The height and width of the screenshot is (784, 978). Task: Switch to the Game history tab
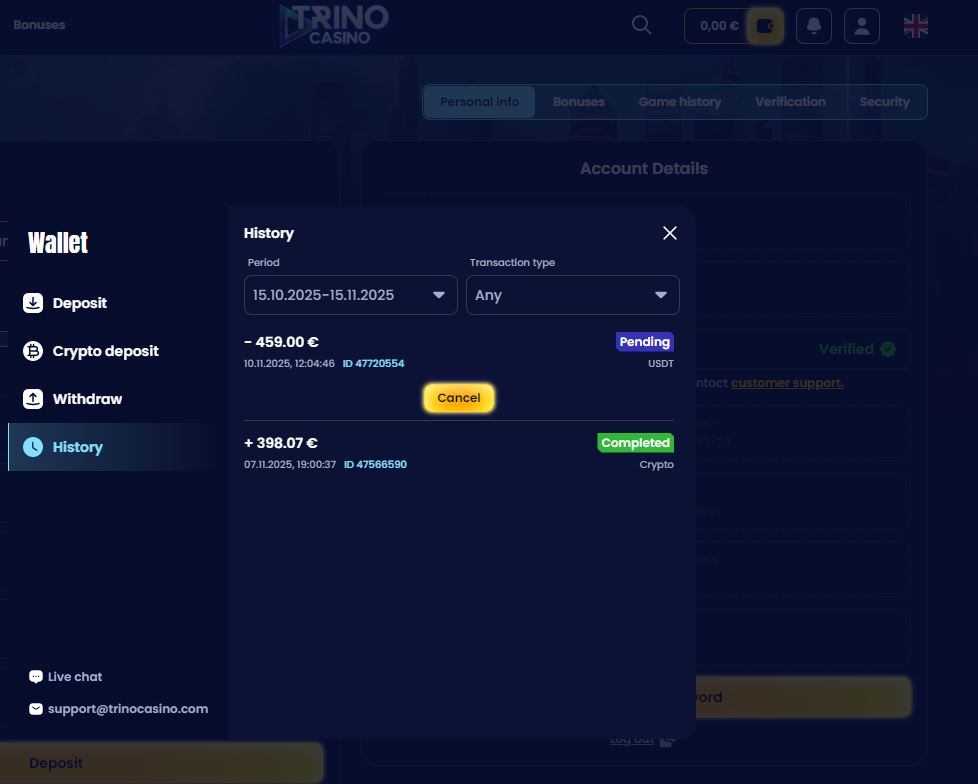(679, 102)
